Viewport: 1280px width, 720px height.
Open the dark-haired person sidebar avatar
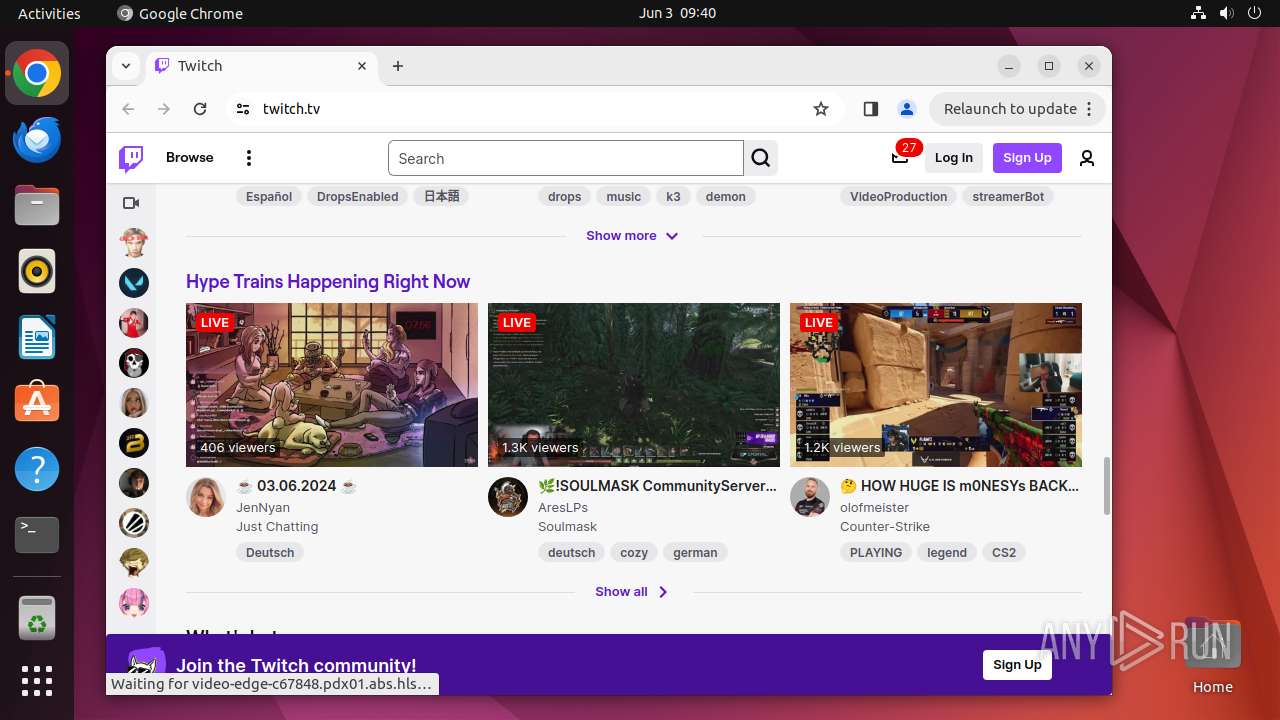[134, 483]
